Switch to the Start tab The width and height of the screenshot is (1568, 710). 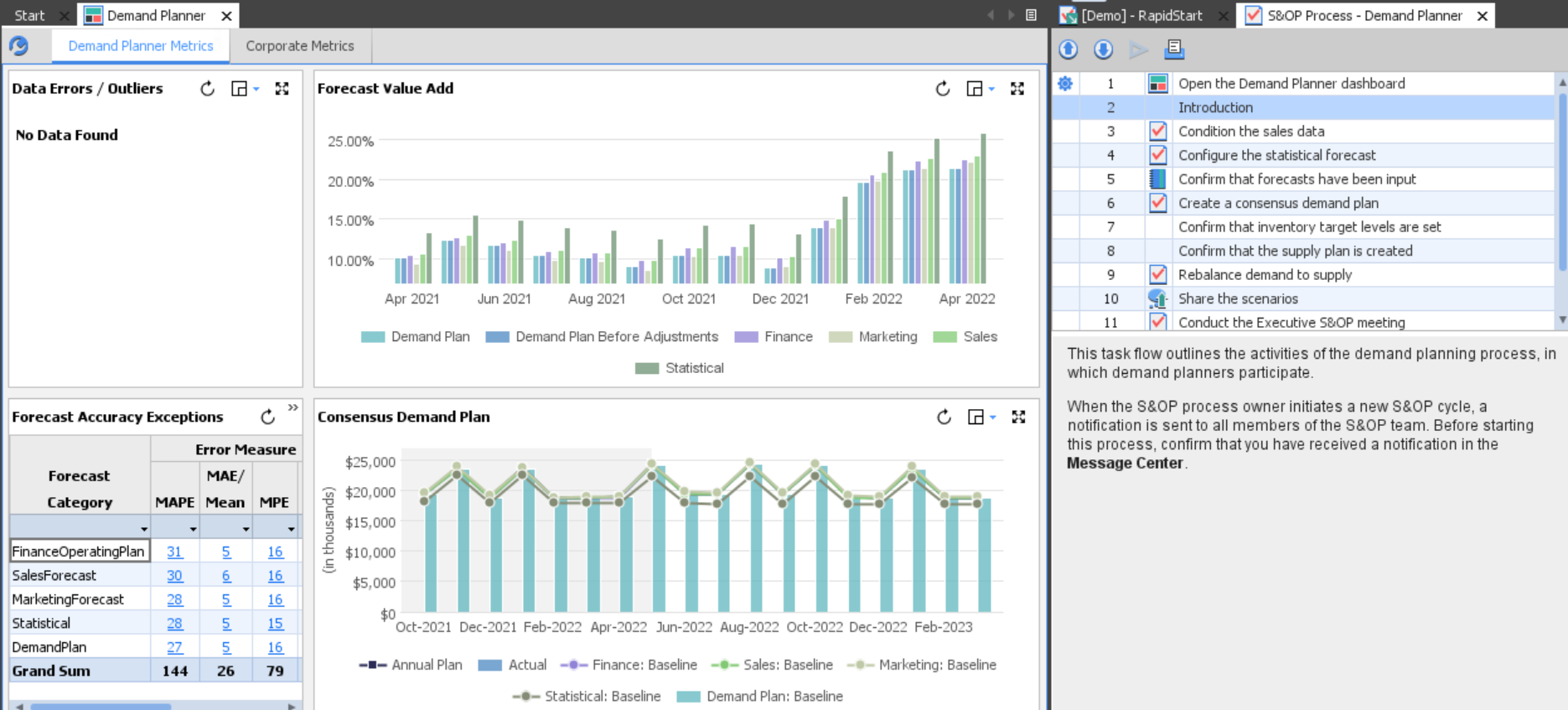pyautogui.click(x=29, y=15)
